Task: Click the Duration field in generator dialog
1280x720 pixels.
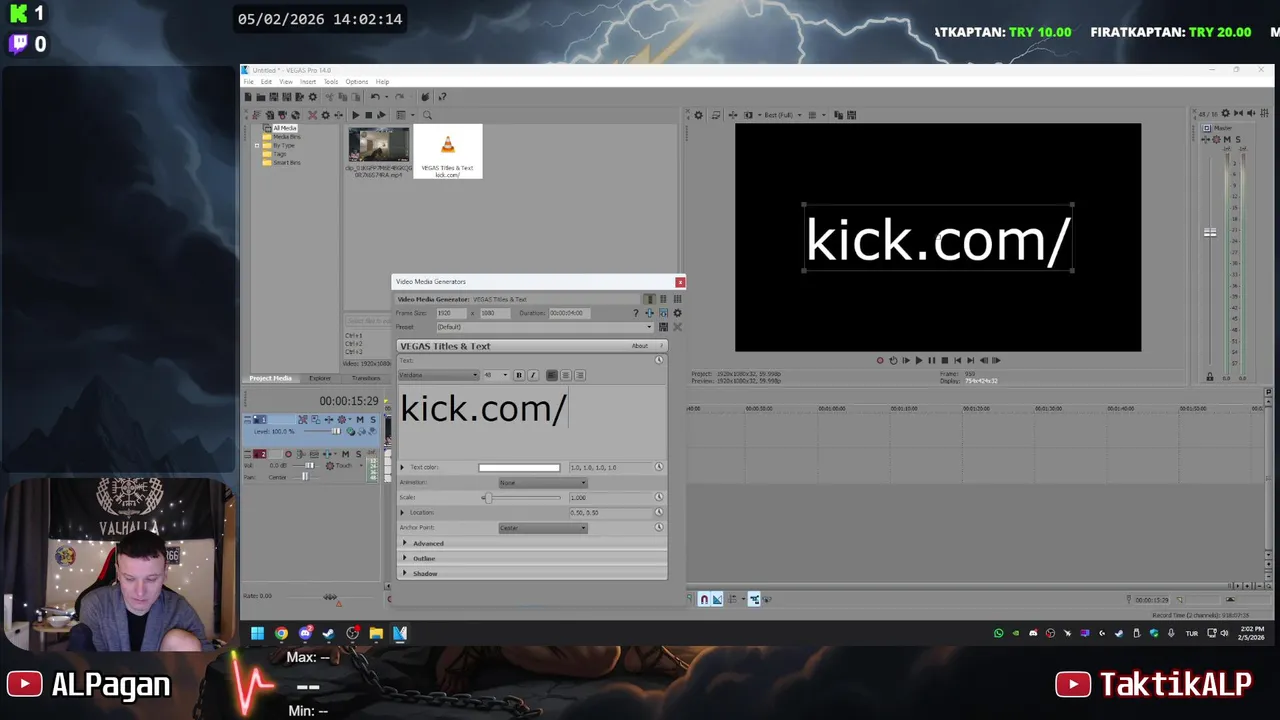Action: pyautogui.click(x=570, y=313)
